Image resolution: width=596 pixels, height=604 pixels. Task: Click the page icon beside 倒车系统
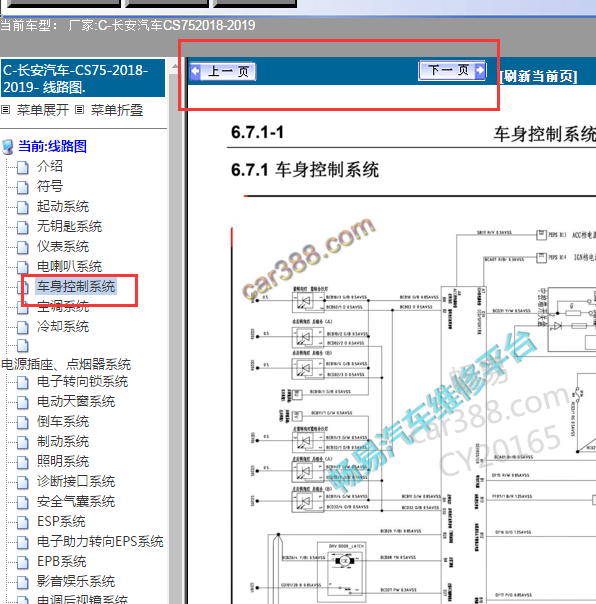tap(23, 423)
